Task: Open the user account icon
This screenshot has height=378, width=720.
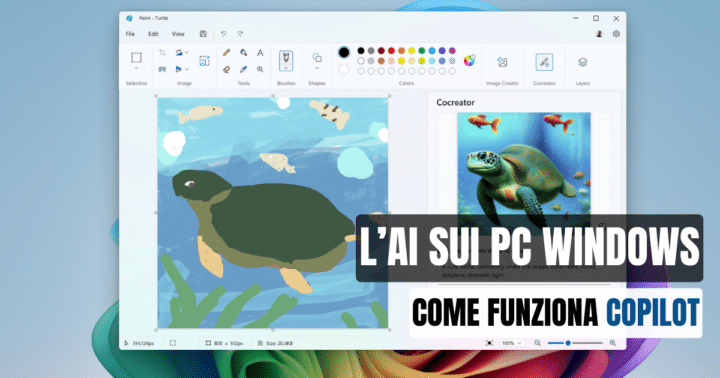Action: [x=599, y=34]
